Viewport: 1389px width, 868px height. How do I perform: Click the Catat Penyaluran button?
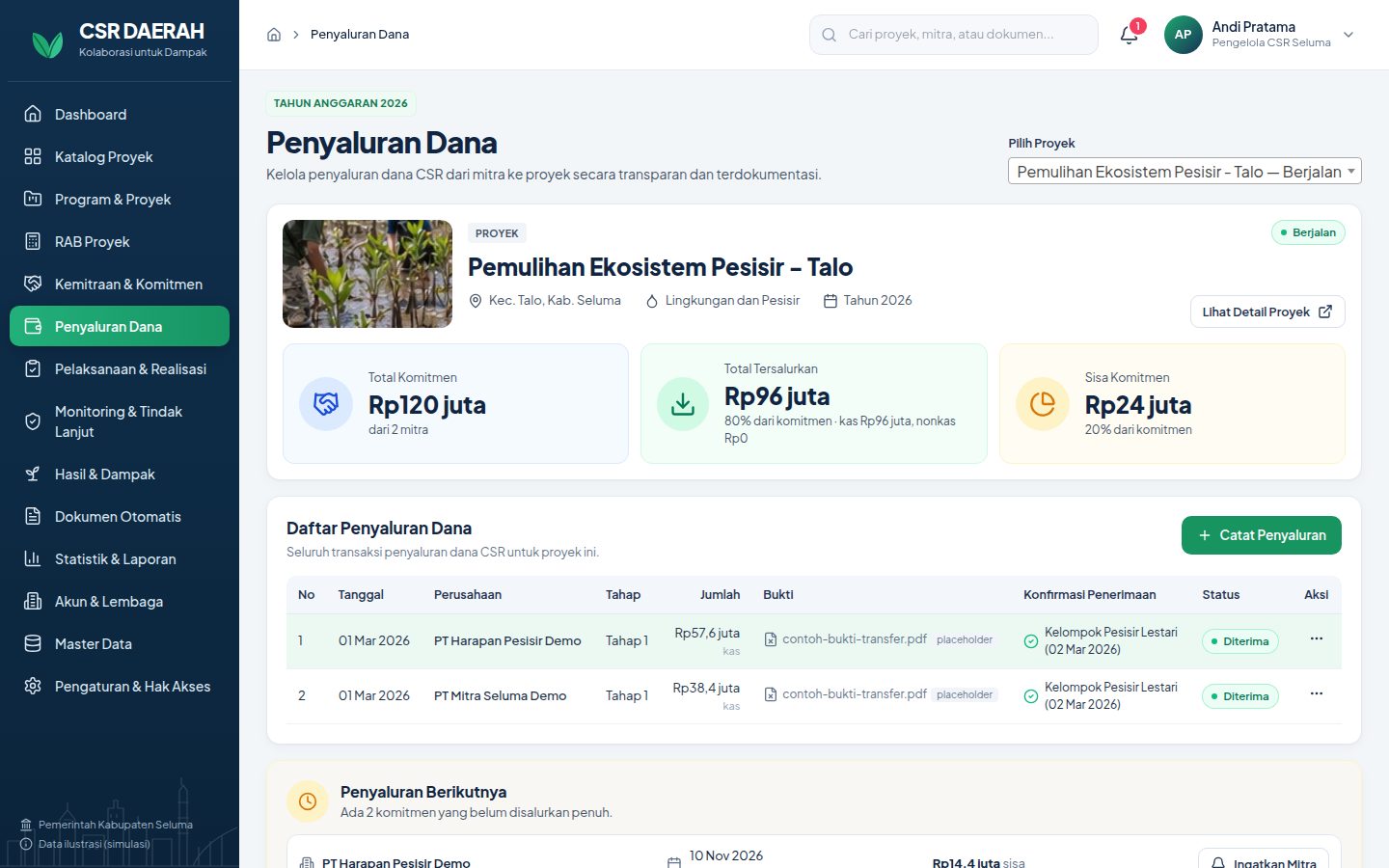[1262, 535]
